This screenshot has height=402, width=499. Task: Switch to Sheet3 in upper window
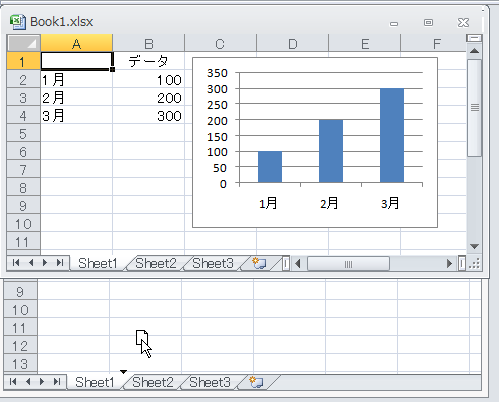click(213, 263)
